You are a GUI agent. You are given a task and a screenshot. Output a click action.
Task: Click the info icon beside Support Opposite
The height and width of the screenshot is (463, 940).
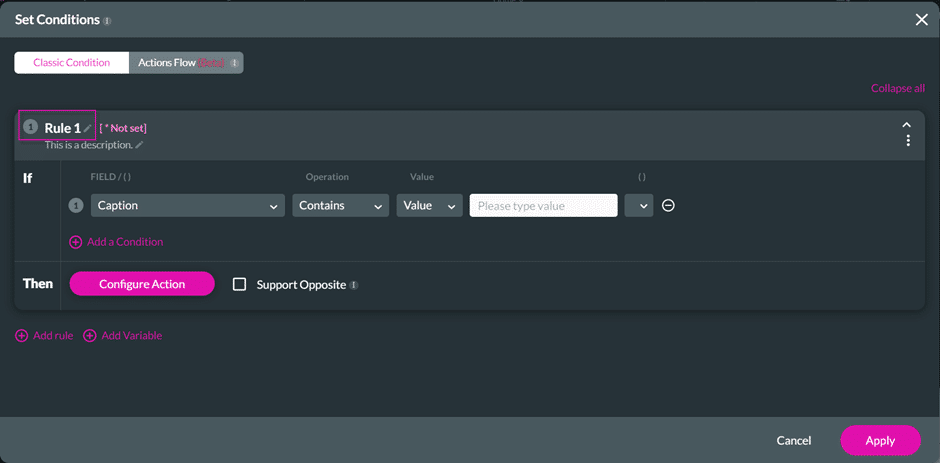pyautogui.click(x=354, y=285)
